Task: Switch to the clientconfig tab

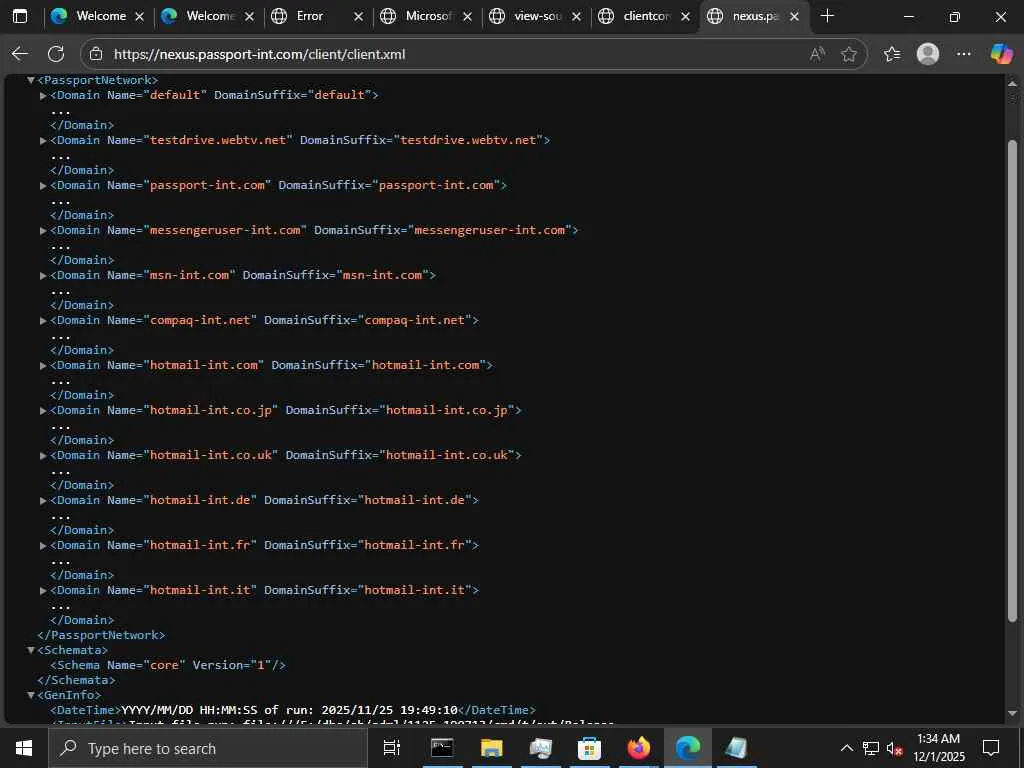Action: [x=645, y=16]
